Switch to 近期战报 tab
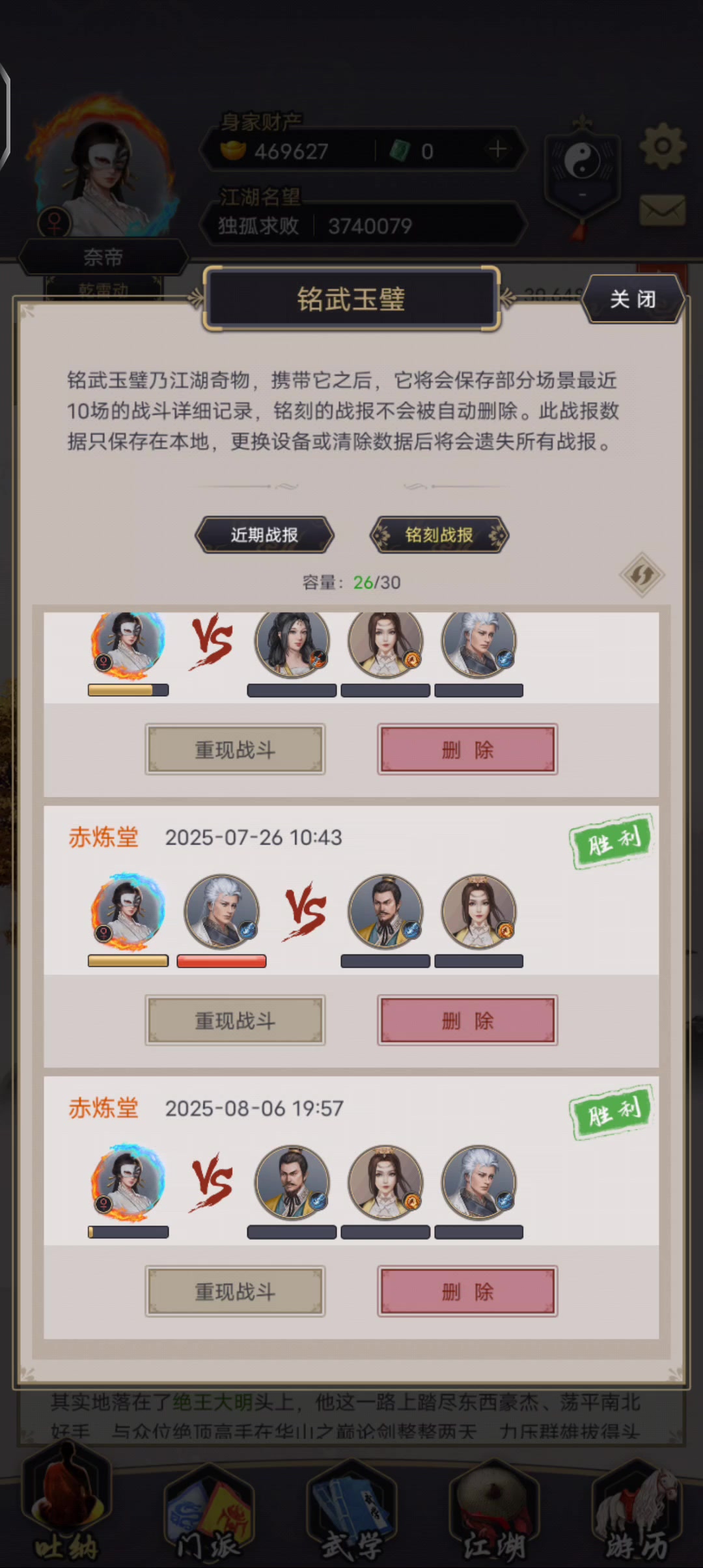This screenshot has height=1568, width=703. (x=264, y=535)
